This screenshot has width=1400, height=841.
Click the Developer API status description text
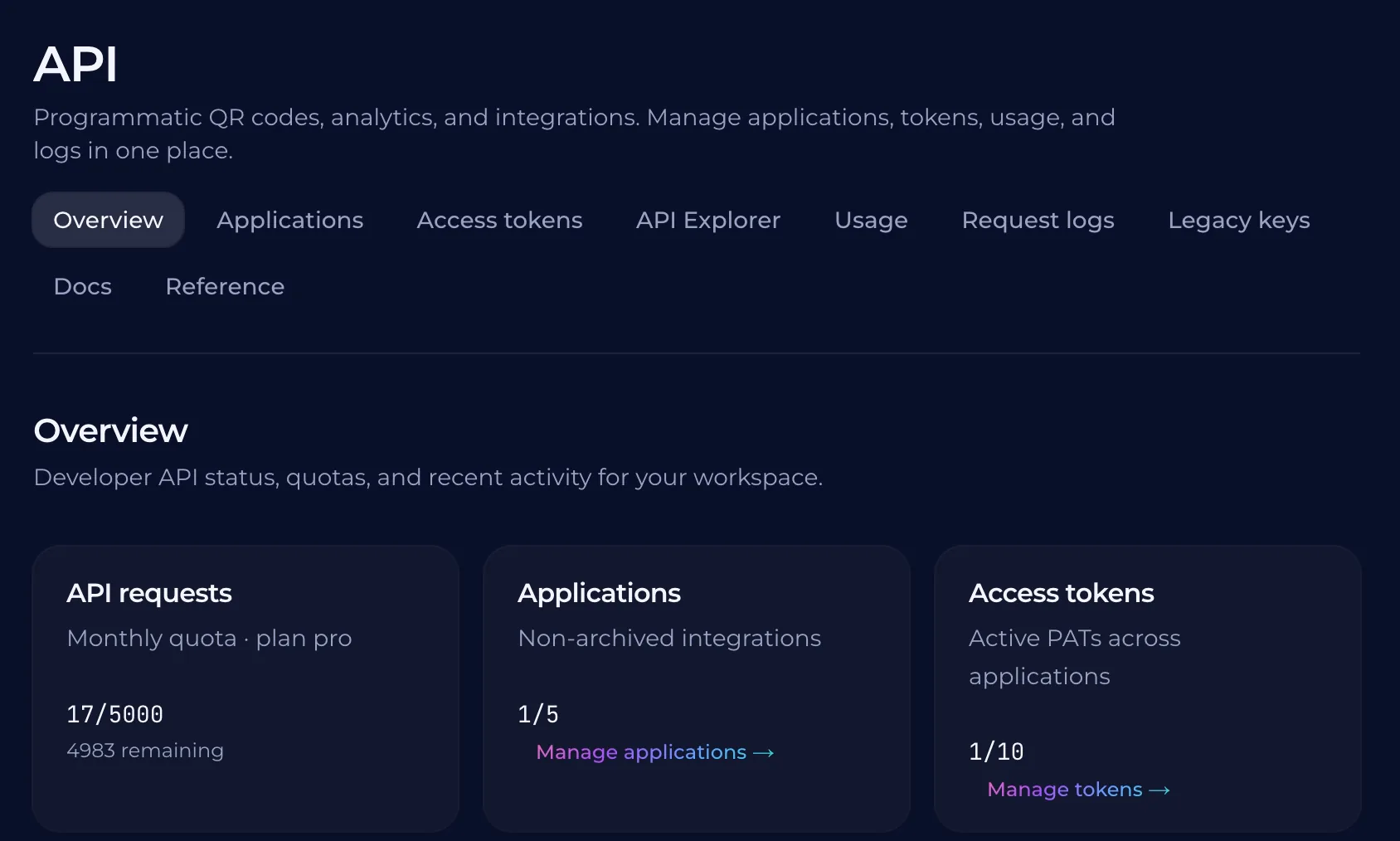[x=428, y=477]
